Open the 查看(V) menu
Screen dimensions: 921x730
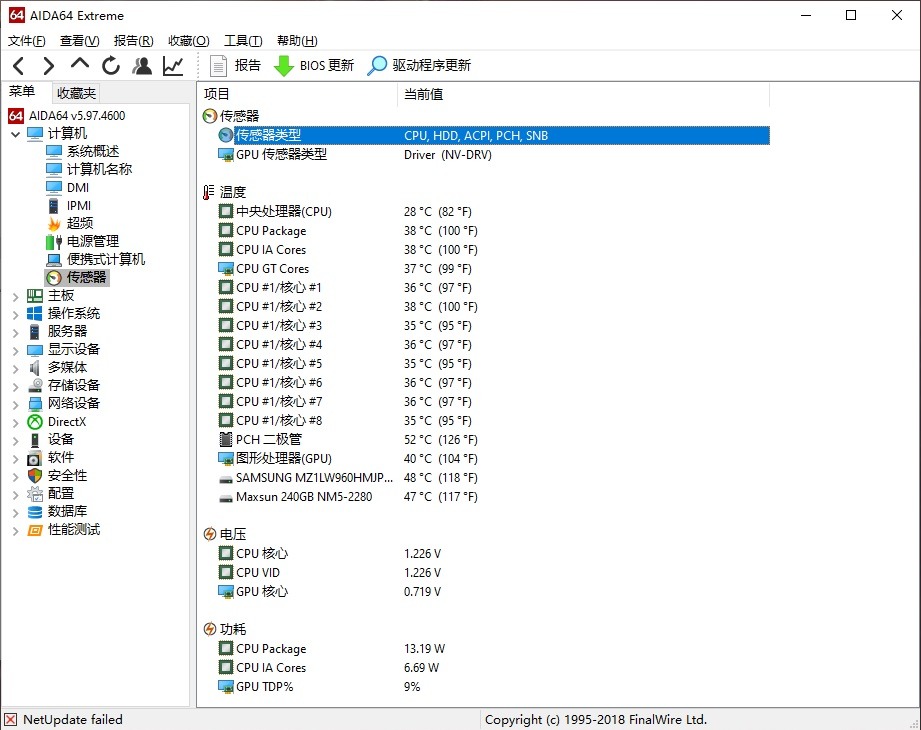coord(79,41)
